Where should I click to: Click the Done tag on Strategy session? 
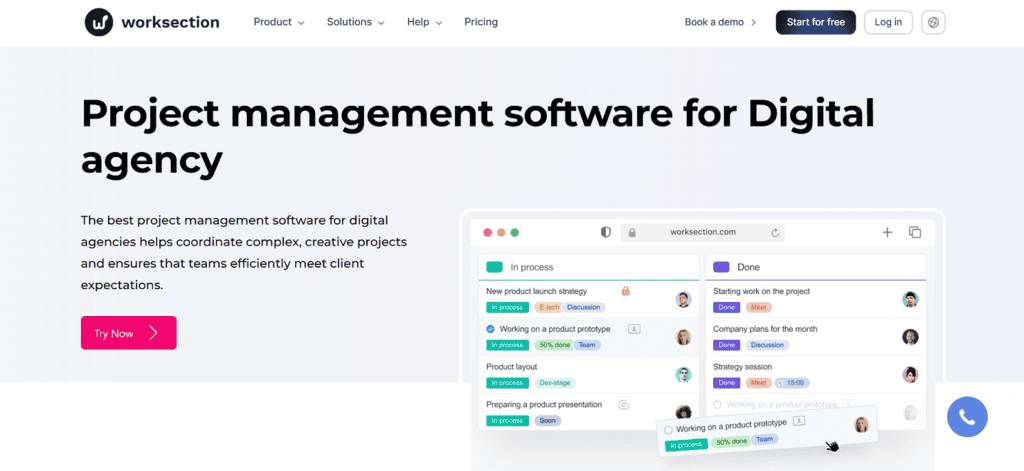[x=726, y=383]
